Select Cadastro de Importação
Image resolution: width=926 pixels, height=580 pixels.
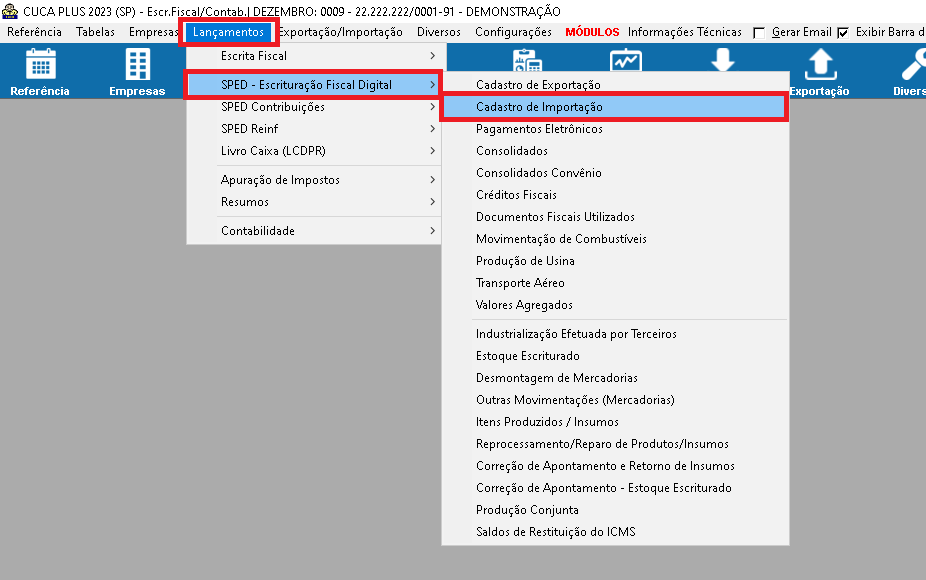pyautogui.click(x=615, y=107)
